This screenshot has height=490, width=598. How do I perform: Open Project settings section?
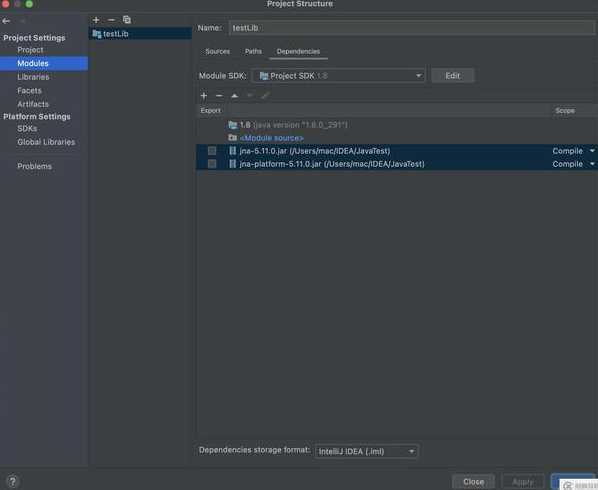[x=30, y=50]
